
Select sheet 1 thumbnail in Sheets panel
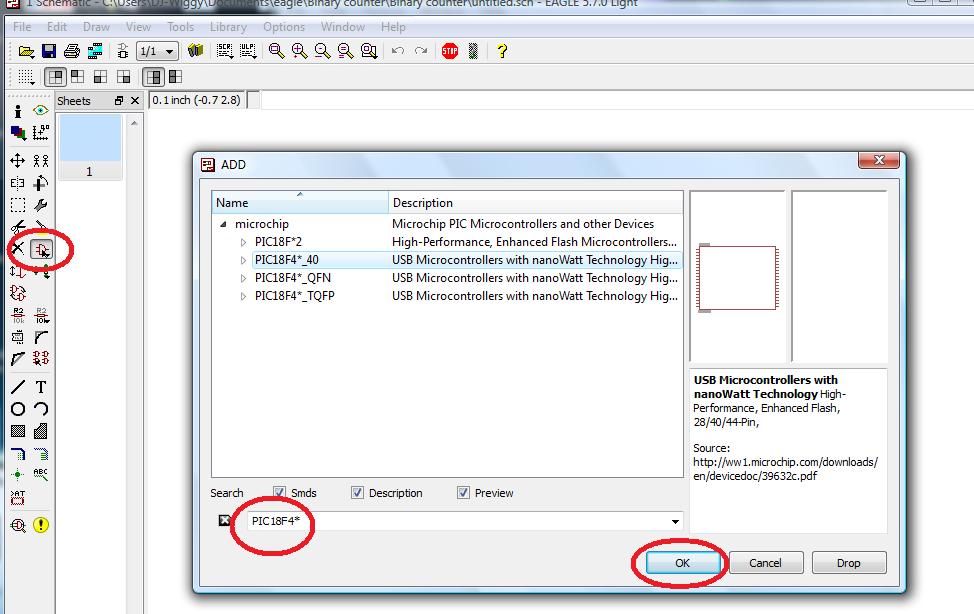(89, 148)
